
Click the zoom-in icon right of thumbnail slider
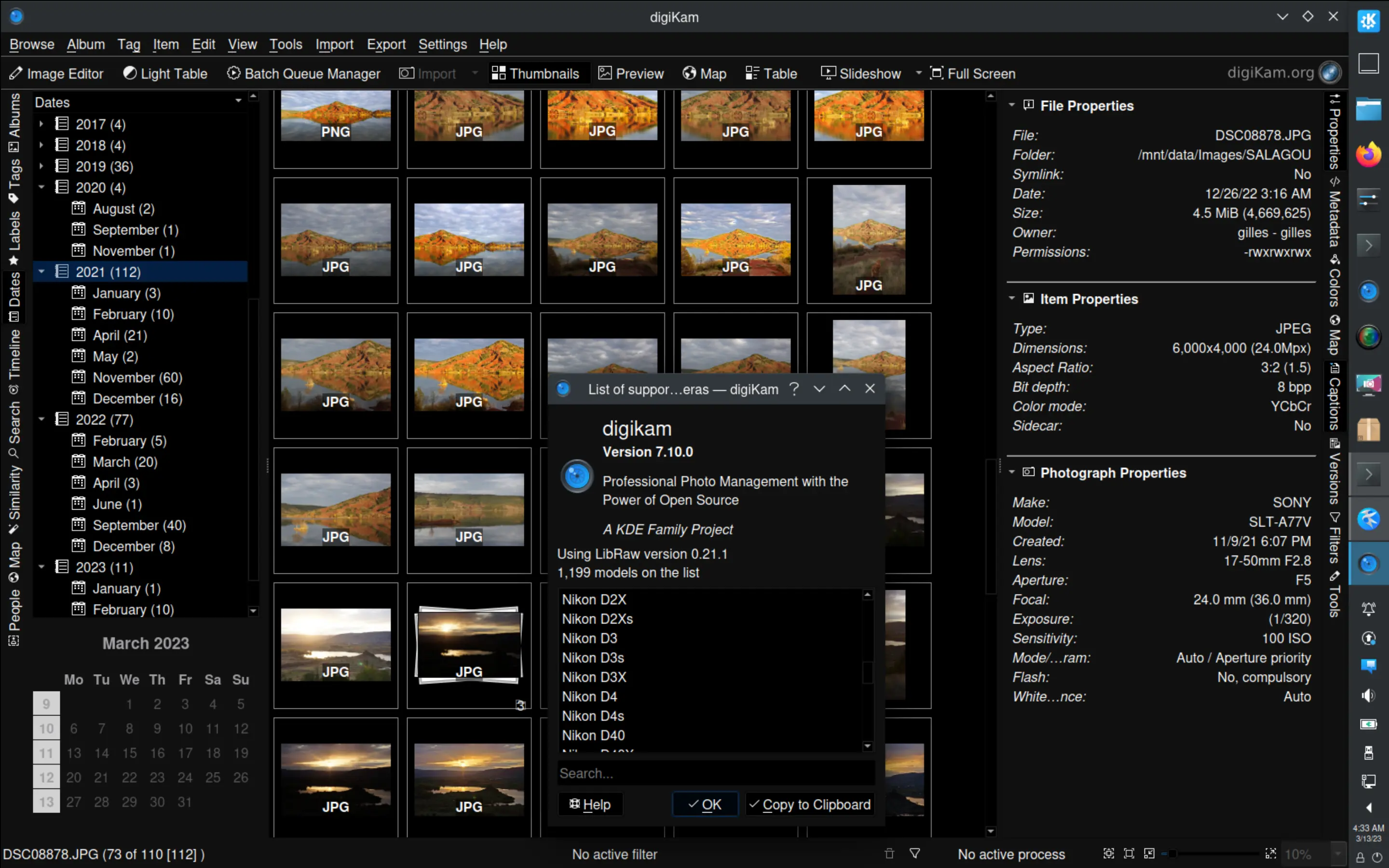(x=1270, y=854)
